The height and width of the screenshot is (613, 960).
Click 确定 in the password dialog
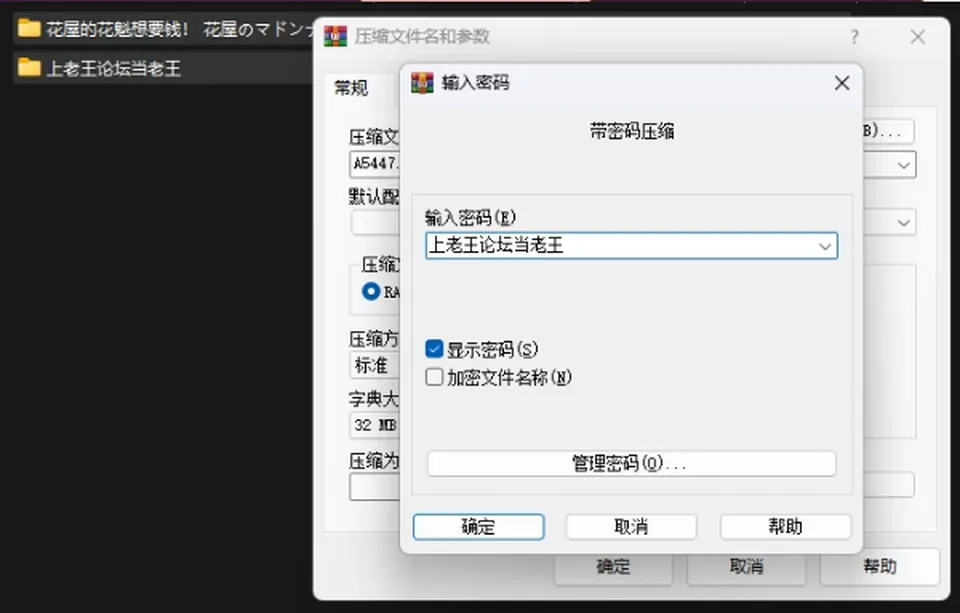(478, 527)
